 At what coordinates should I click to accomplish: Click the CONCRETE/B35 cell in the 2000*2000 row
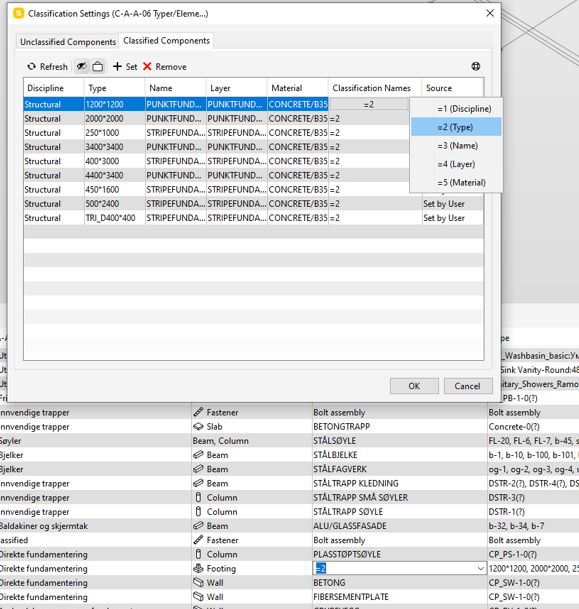pyautogui.click(x=298, y=118)
